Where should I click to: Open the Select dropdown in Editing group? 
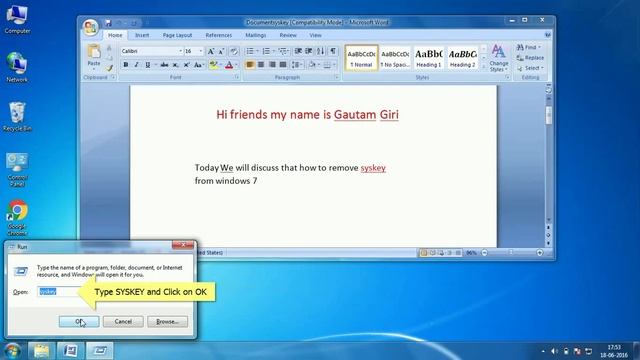click(x=530, y=68)
